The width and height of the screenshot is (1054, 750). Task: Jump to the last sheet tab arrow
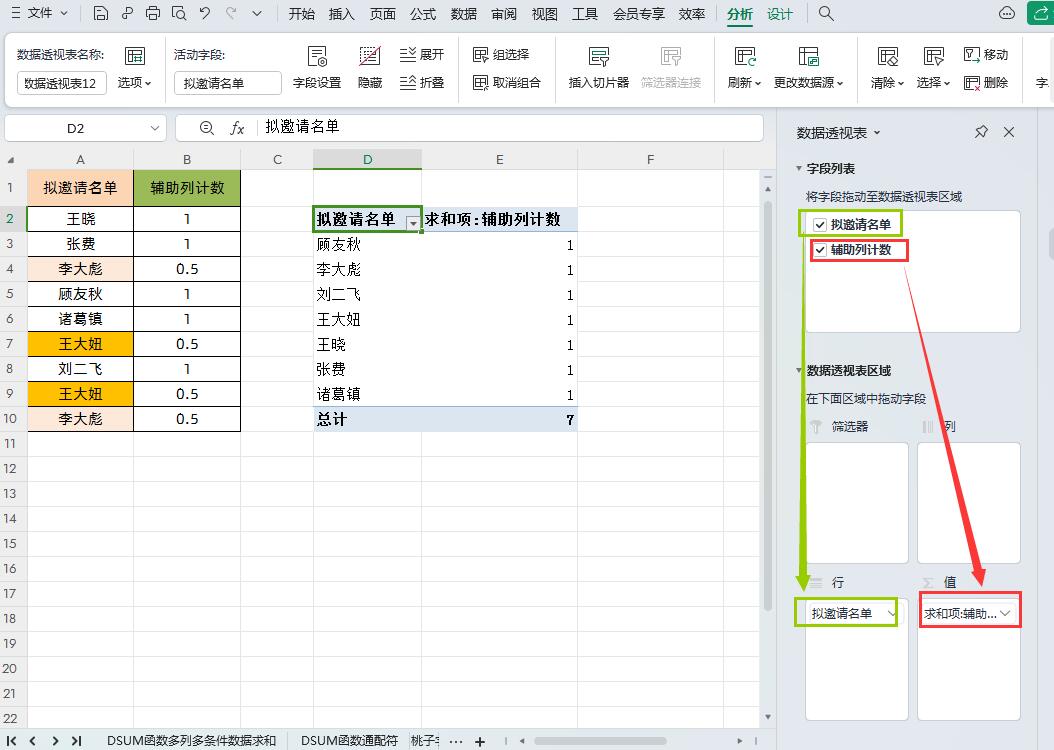coord(77,741)
